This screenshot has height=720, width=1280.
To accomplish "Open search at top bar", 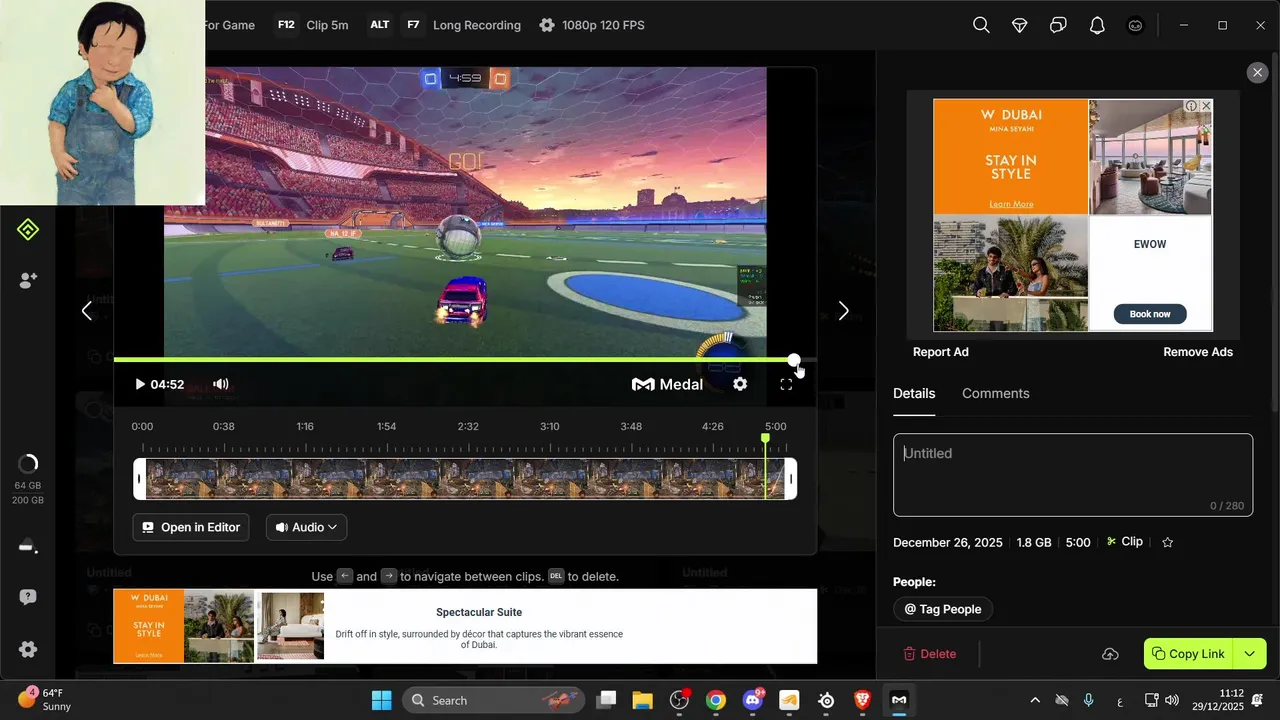I will coord(981,25).
